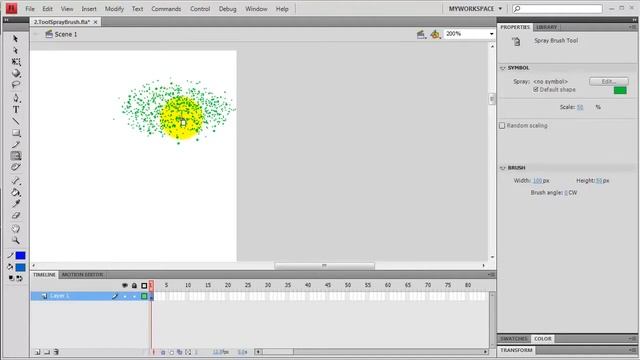
Task: Switch to the SWATCHES tab
Action: tap(514, 339)
